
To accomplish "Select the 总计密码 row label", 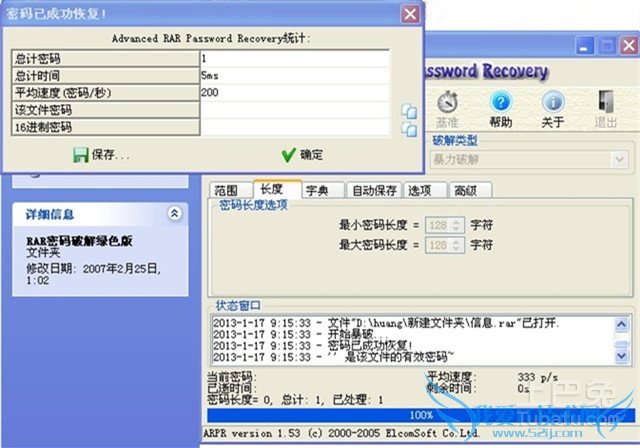I will pos(106,59).
